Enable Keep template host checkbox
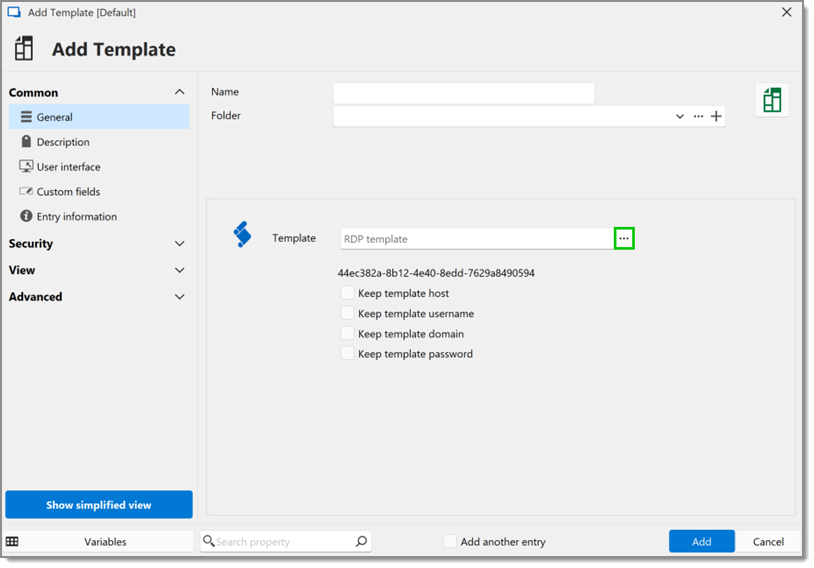 click(347, 293)
